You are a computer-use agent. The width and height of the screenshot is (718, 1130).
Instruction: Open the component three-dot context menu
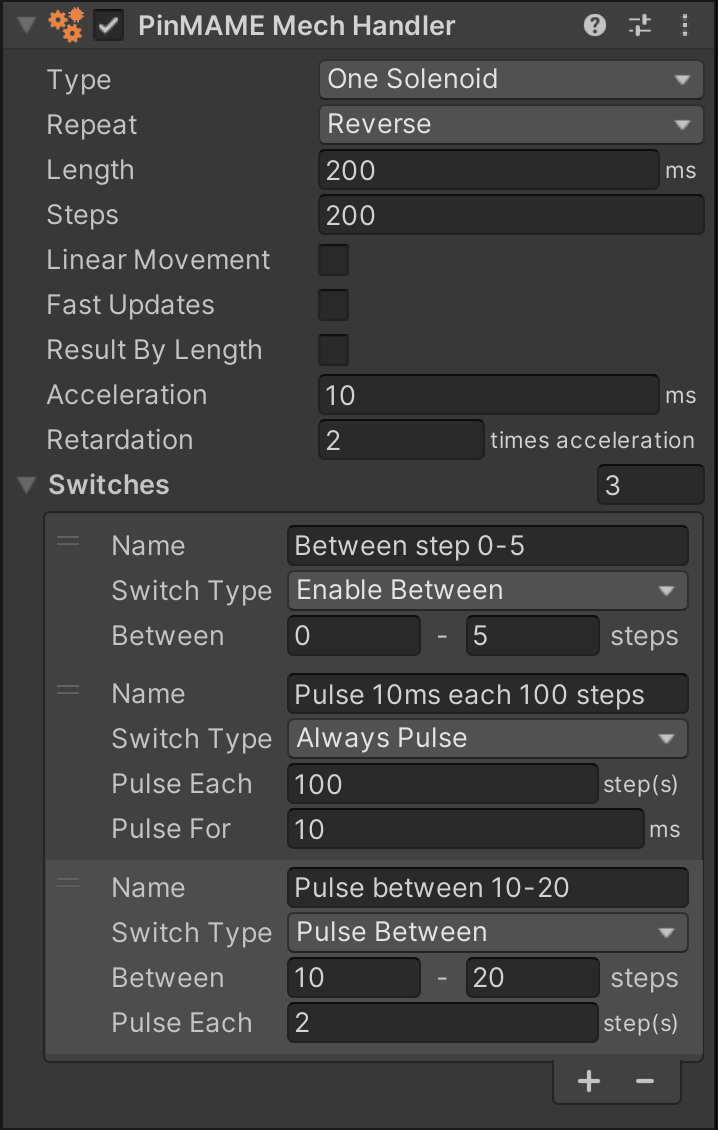pos(684,27)
